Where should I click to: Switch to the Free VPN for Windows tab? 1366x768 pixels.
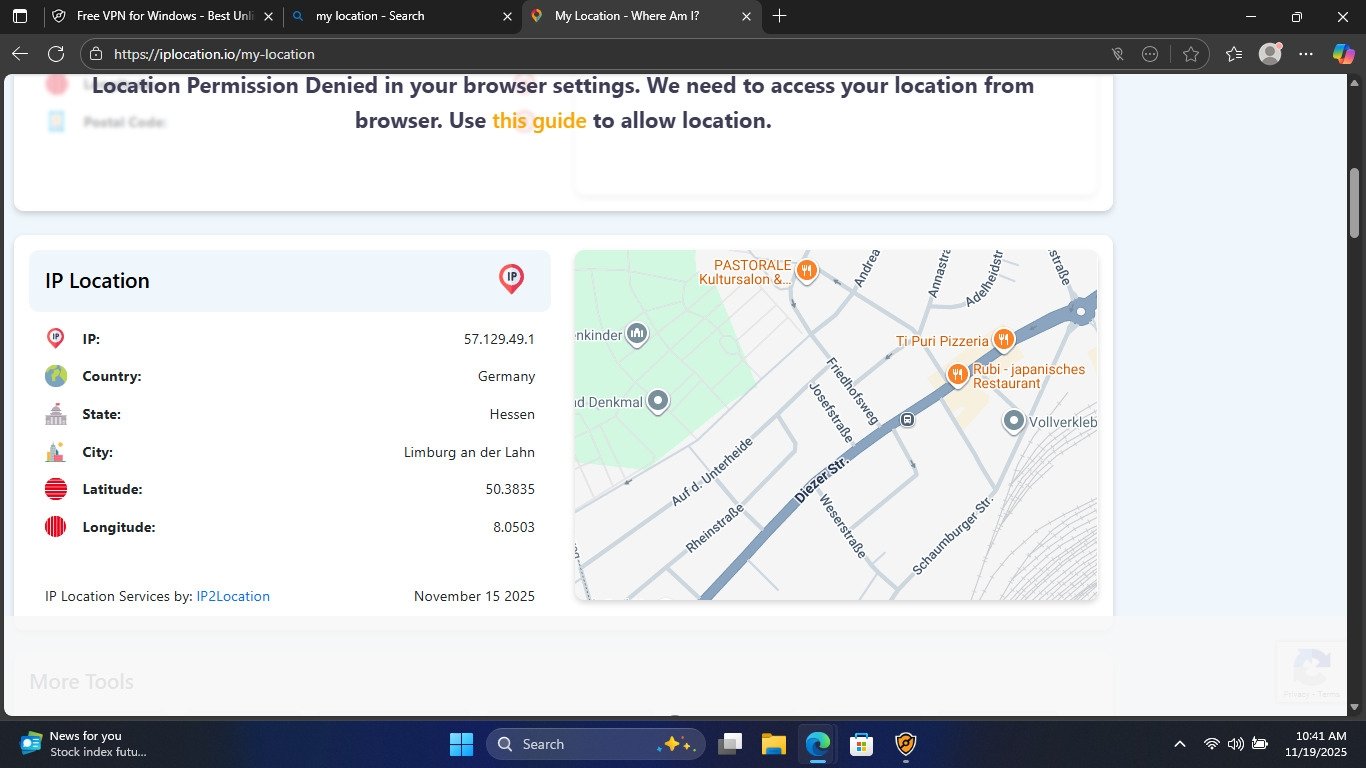coord(160,16)
